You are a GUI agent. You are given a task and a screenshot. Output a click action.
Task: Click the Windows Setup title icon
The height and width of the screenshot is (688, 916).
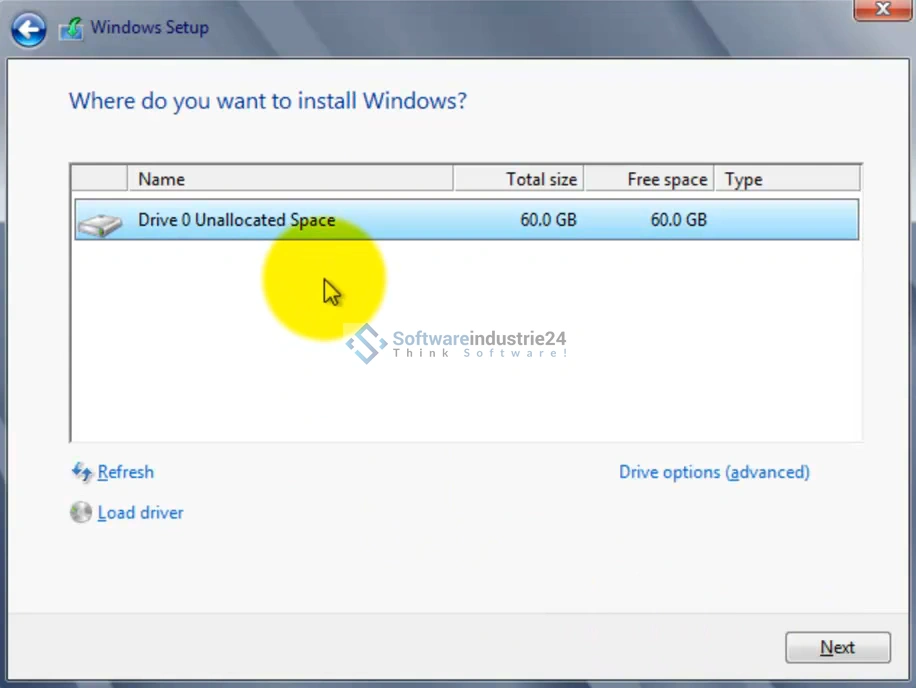point(70,29)
